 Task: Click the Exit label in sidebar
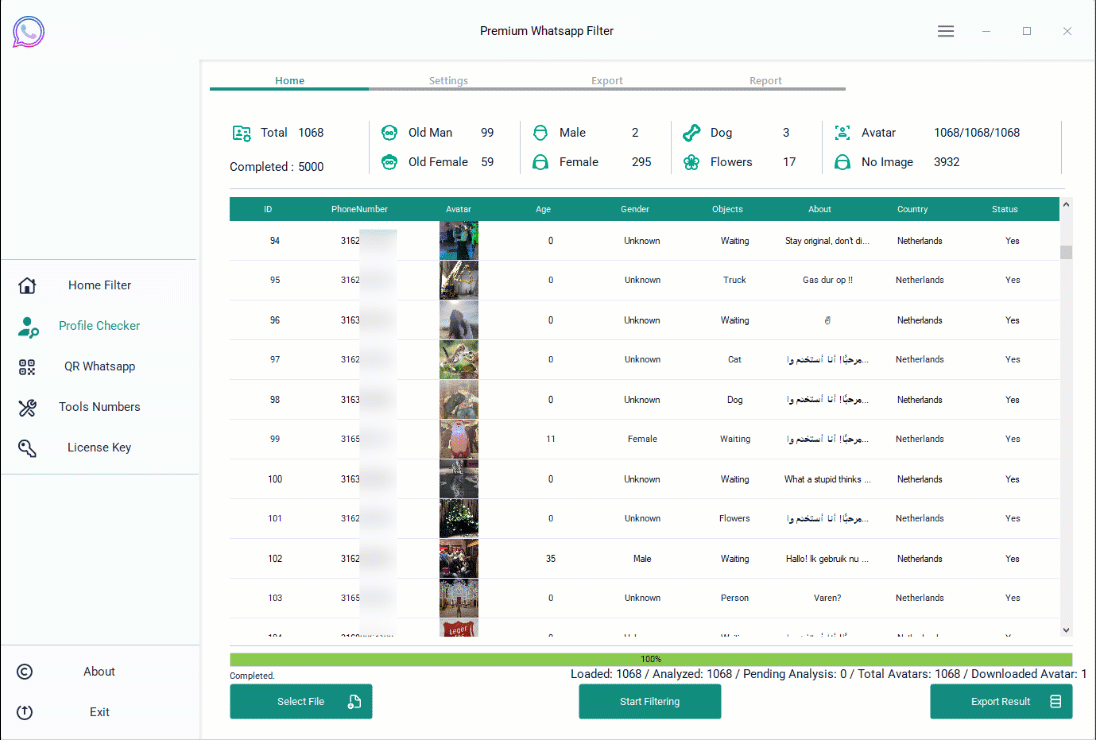coord(99,712)
